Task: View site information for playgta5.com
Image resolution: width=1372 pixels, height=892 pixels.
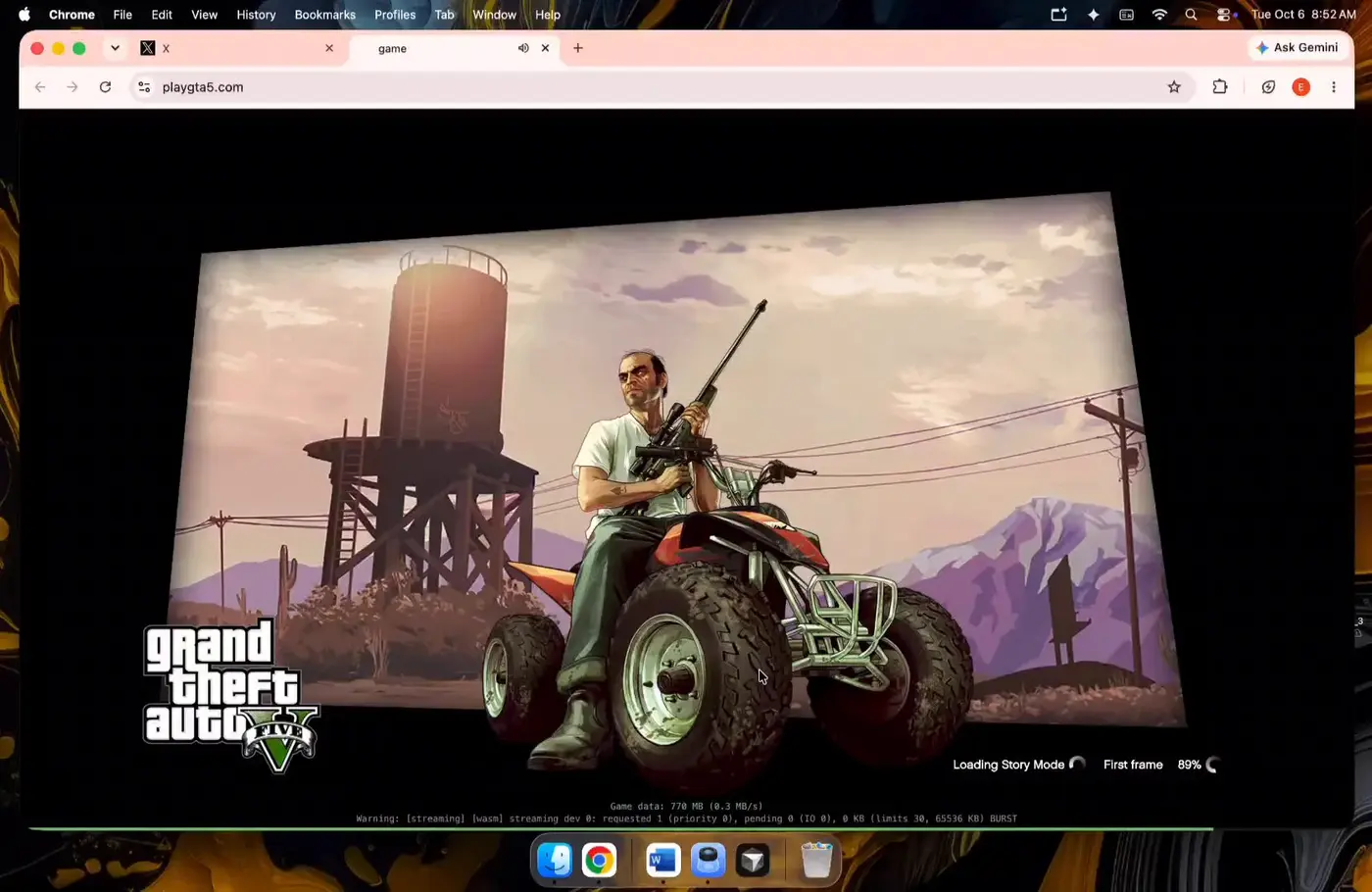Action: tap(144, 87)
